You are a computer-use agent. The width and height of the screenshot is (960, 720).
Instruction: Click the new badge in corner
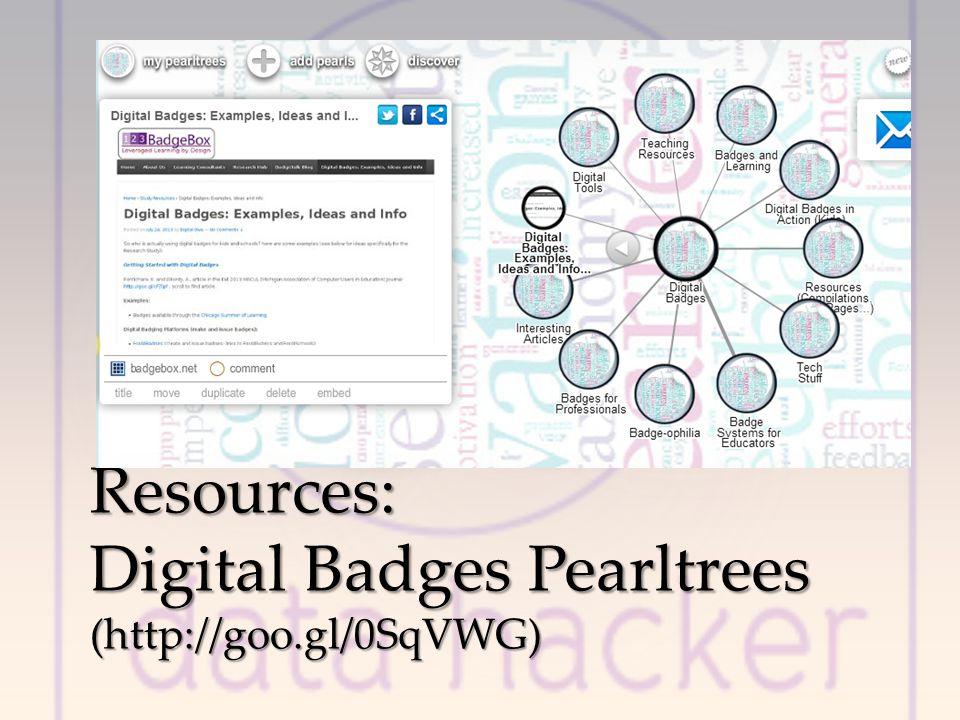tap(898, 60)
